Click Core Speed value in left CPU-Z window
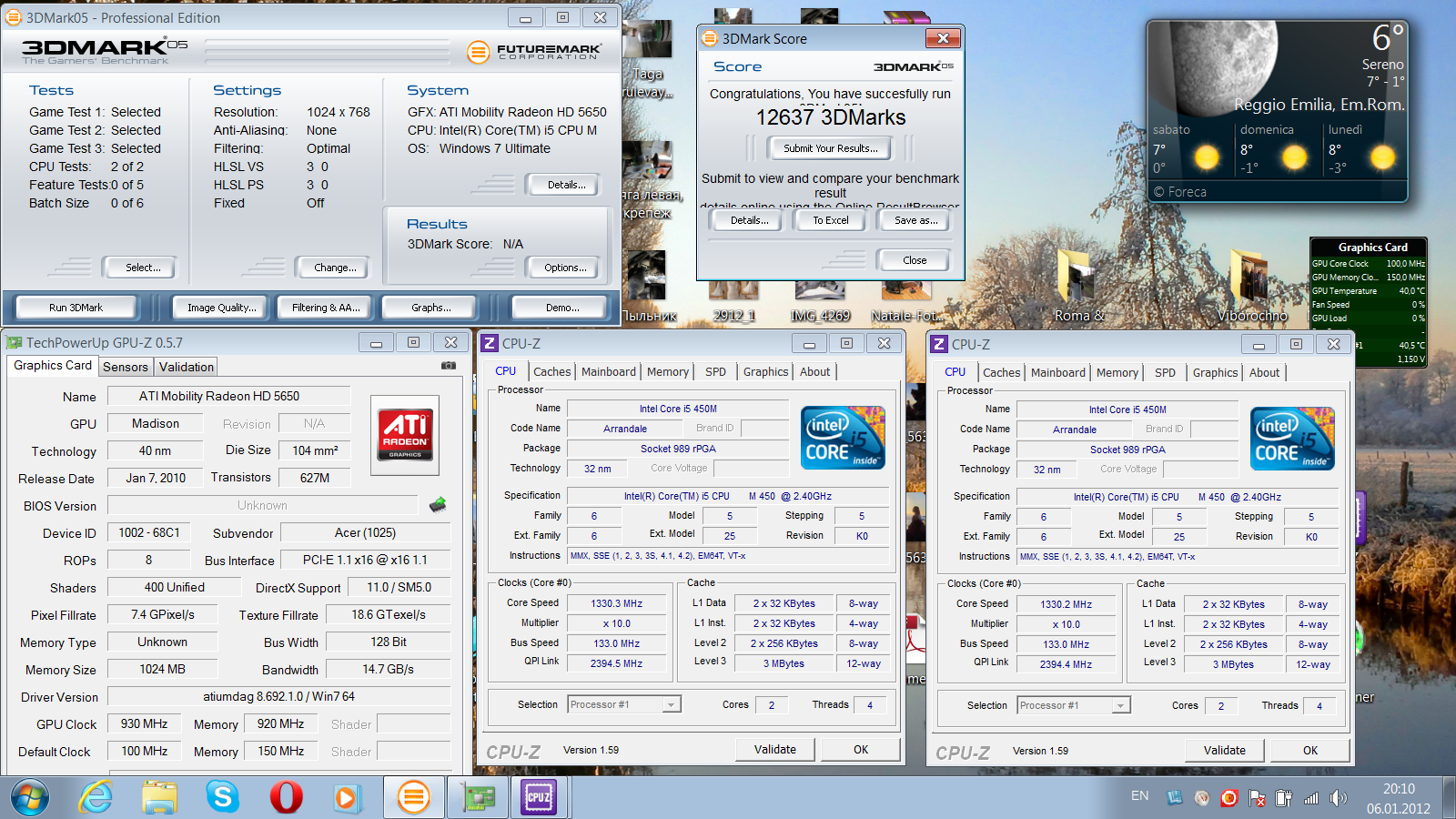The image size is (1456, 819). click(616, 603)
